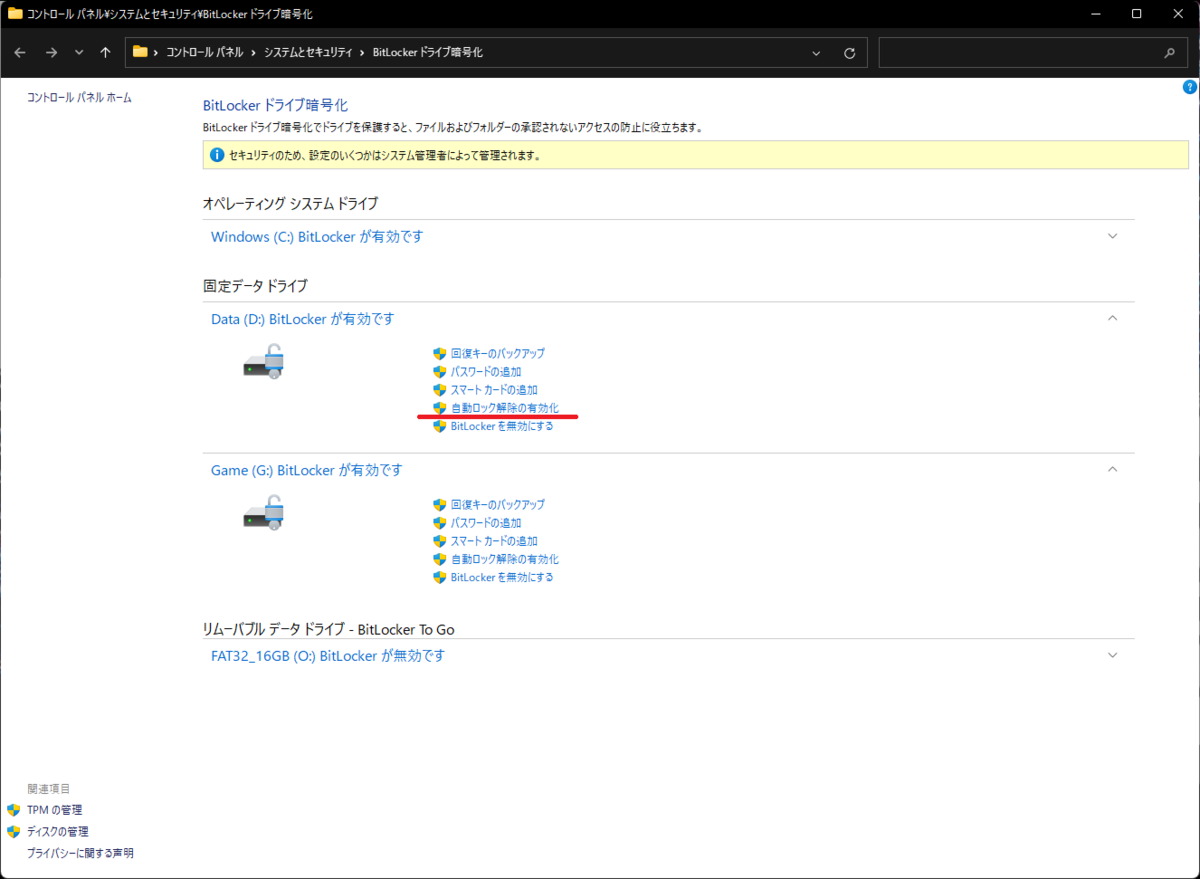Image resolution: width=1200 pixels, height=879 pixels.
Task: Click the search magnifier icon
Action: (x=1169, y=53)
